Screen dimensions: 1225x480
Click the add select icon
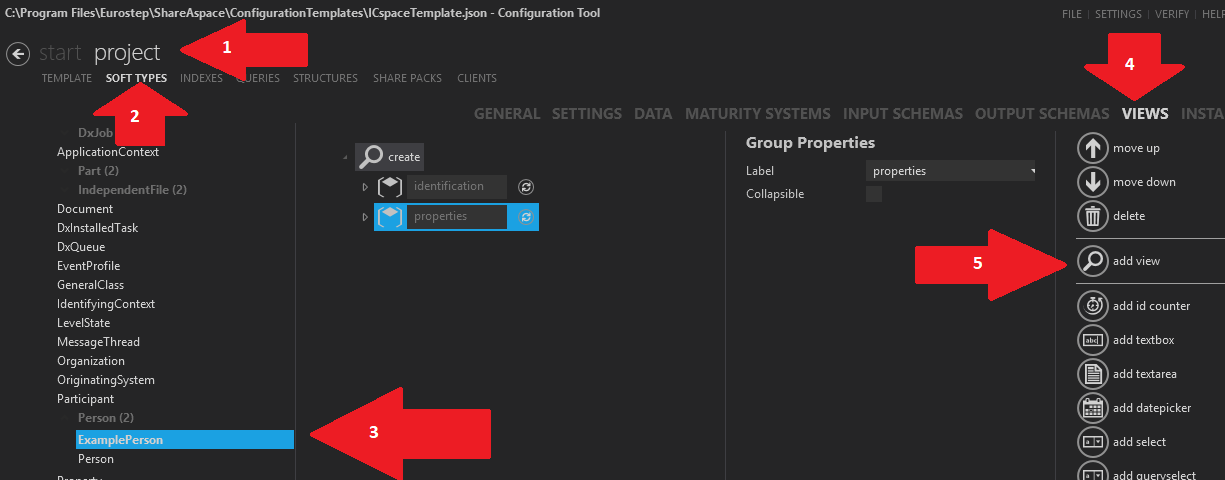1093,442
